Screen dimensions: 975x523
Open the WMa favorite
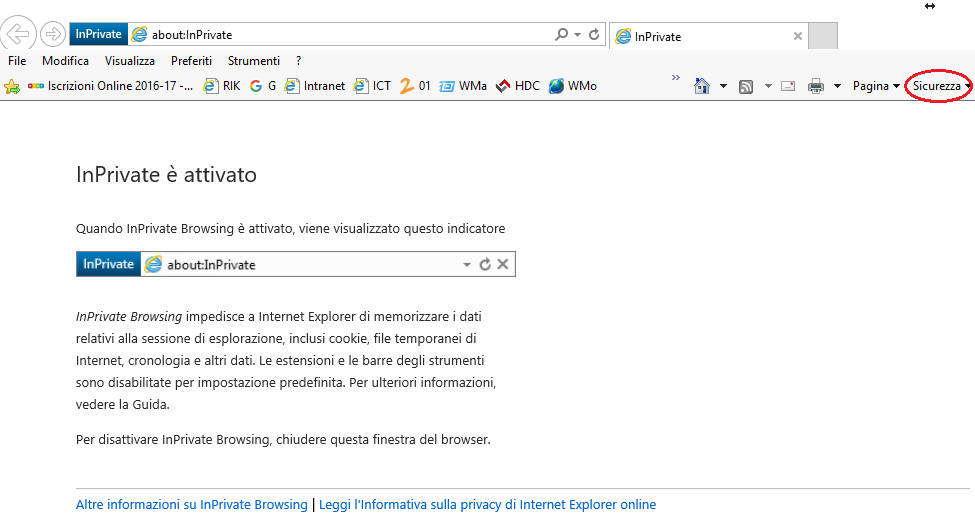point(463,86)
